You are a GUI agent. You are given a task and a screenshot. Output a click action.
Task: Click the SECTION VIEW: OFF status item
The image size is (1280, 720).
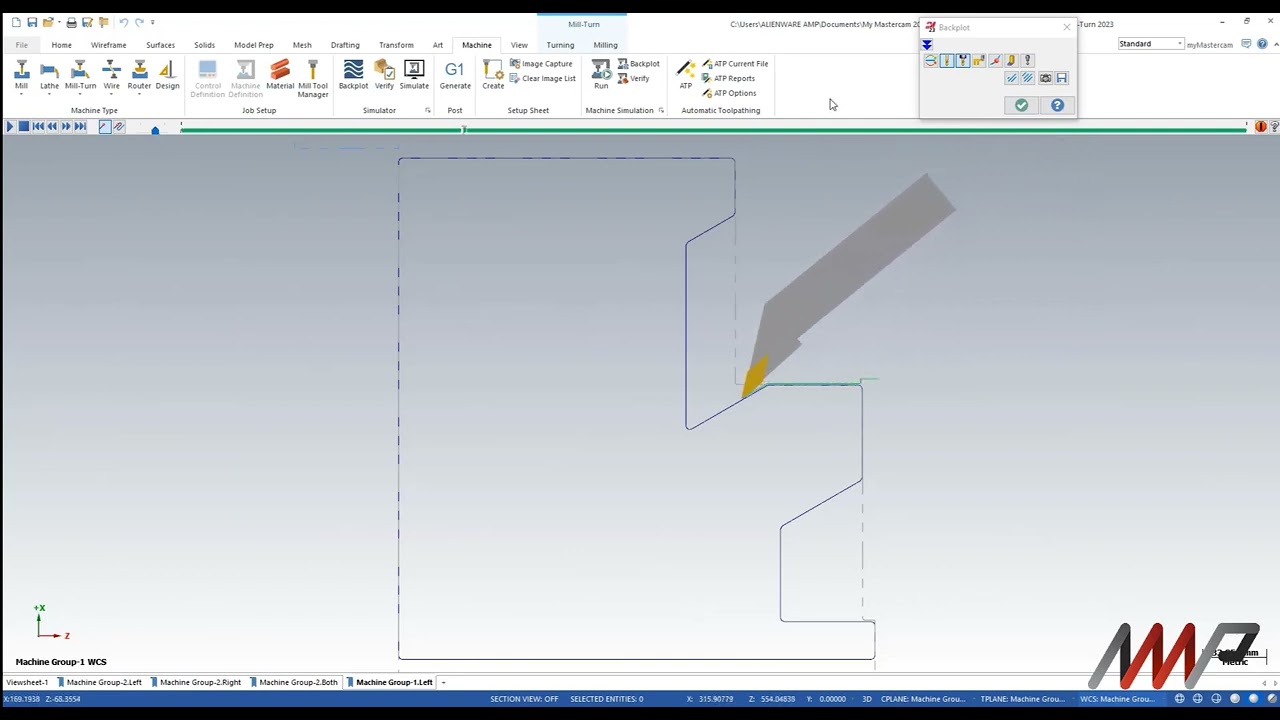coord(524,699)
